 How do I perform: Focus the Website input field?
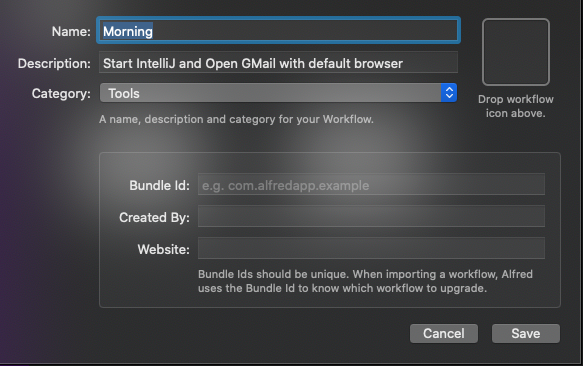click(x=371, y=248)
